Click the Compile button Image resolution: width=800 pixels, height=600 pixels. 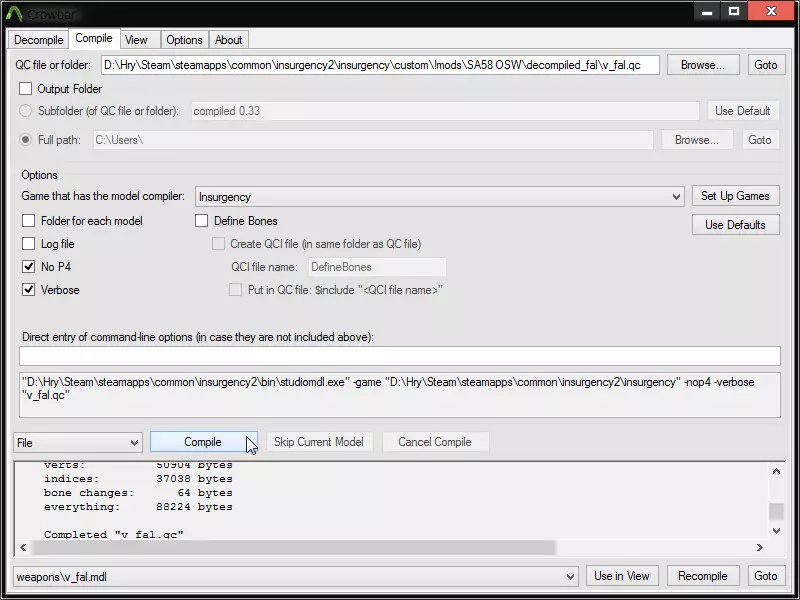click(x=203, y=442)
